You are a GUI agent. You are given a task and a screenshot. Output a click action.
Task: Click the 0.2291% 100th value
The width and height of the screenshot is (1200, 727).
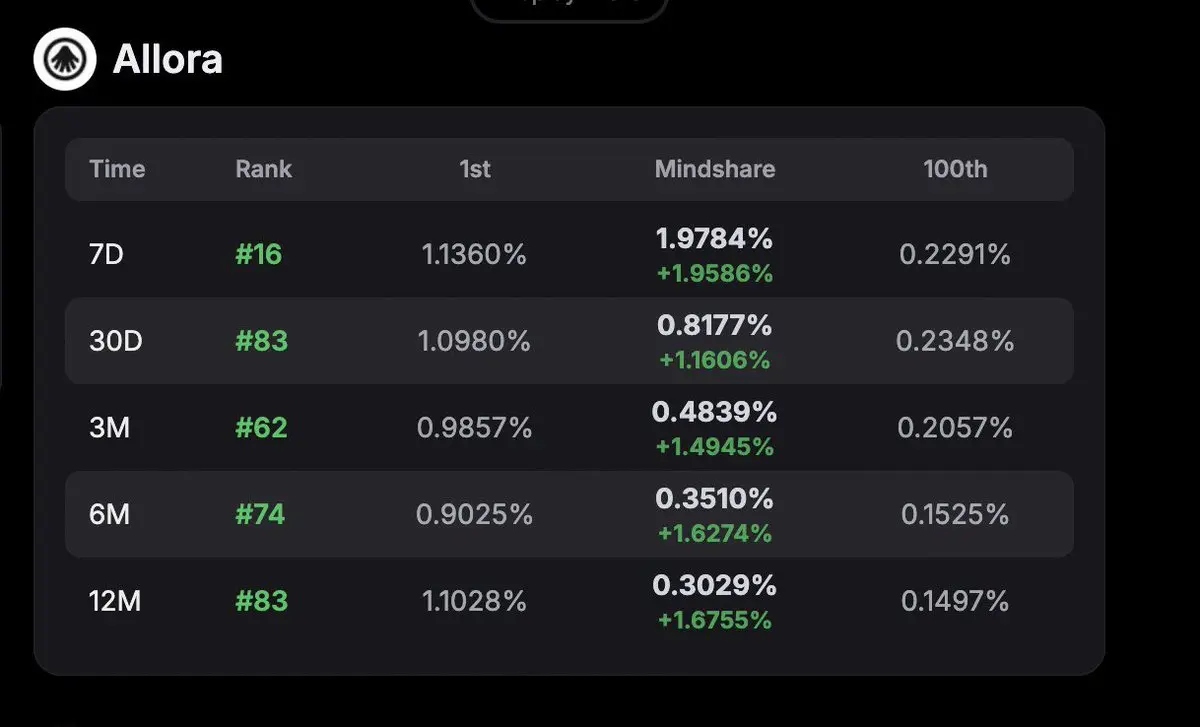pyautogui.click(x=955, y=255)
